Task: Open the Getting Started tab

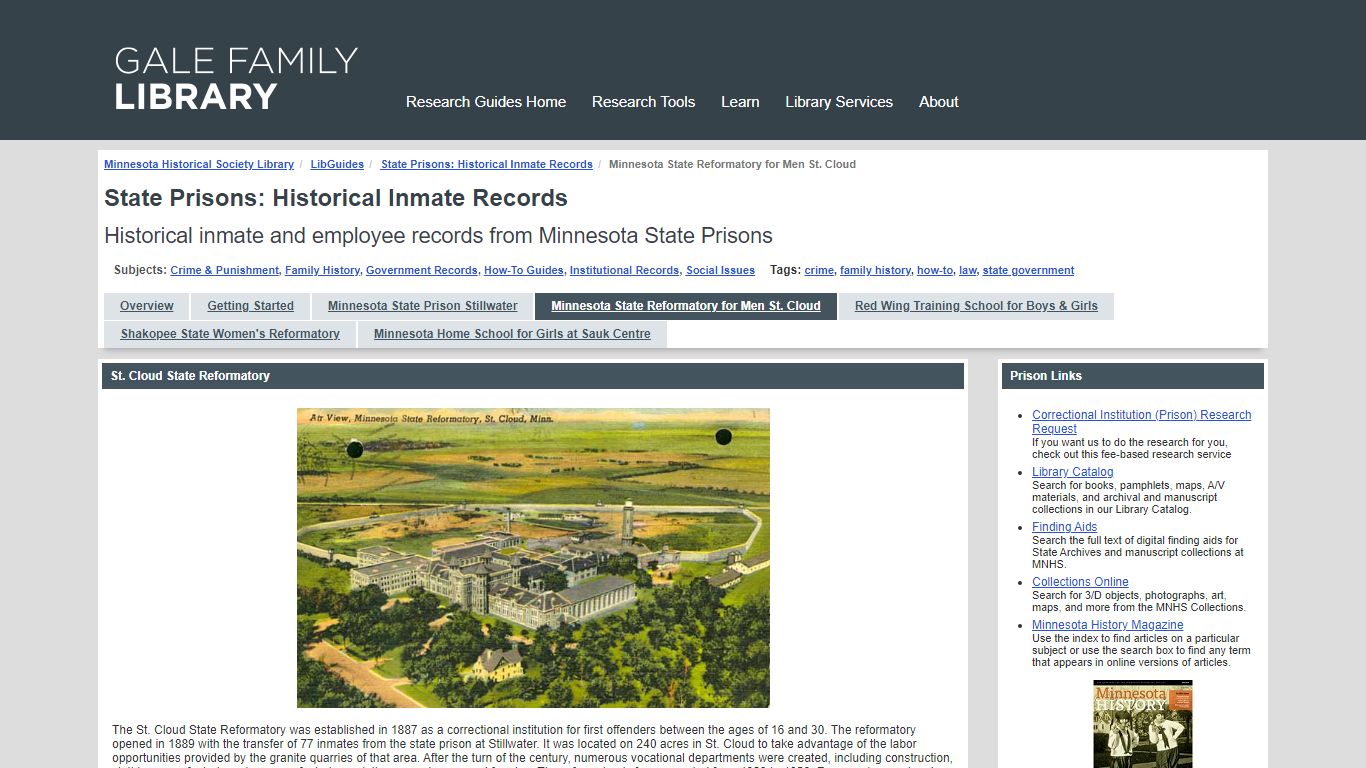Action: pos(250,306)
